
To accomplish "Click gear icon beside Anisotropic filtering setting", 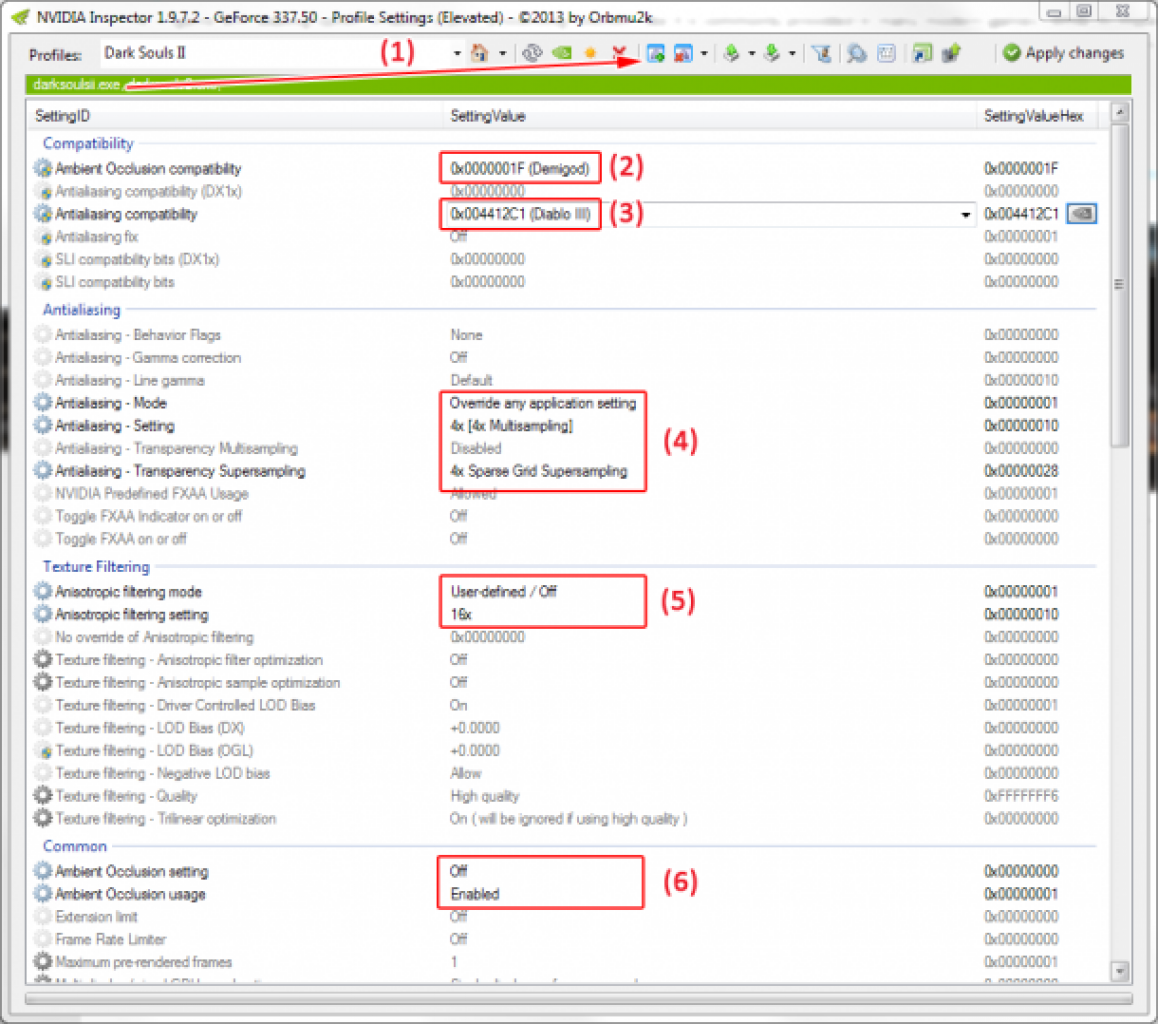I will (43, 614).
